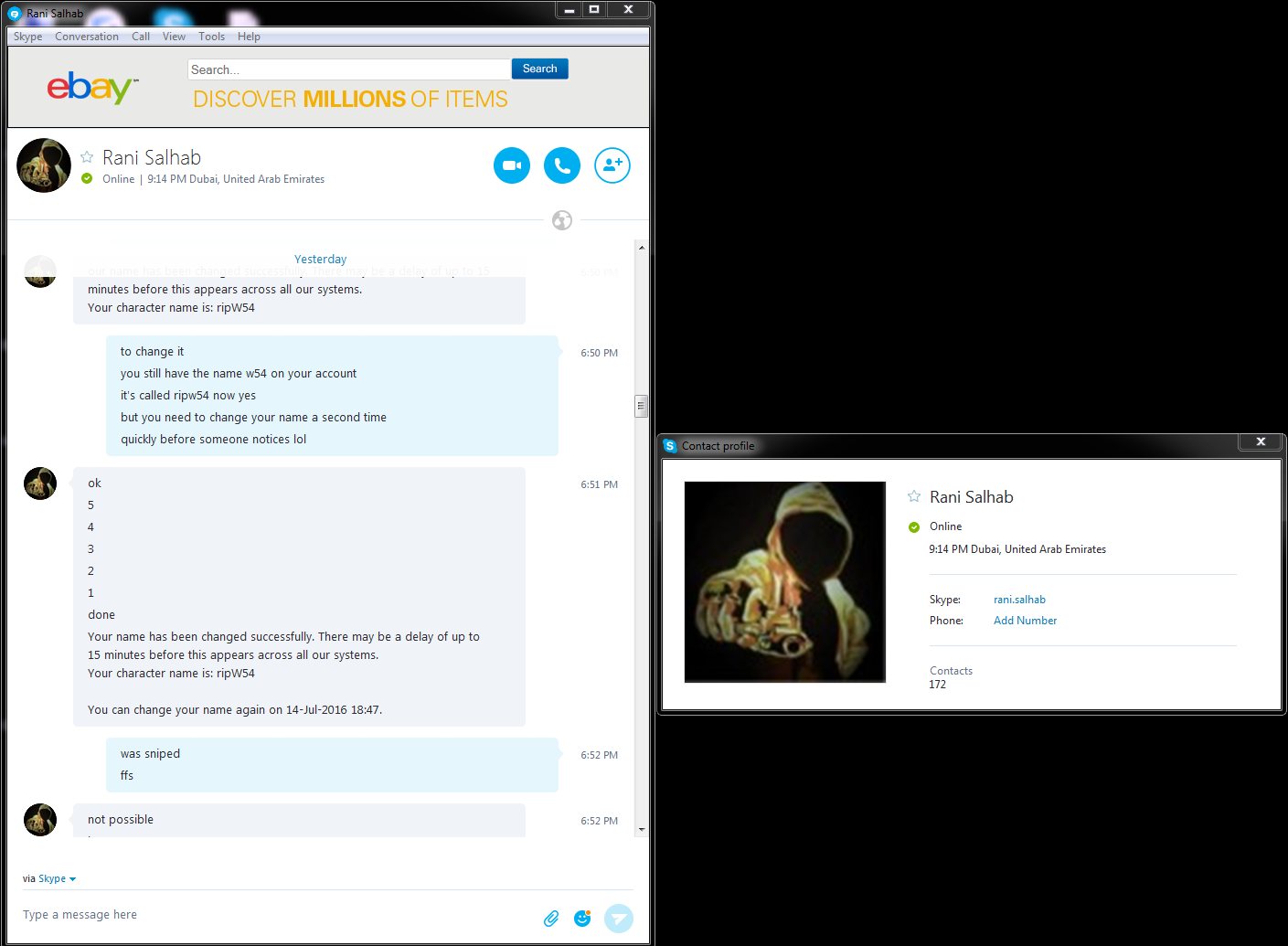
Task: Click the 6:51 PM timestamp
Action: point(599,484)
